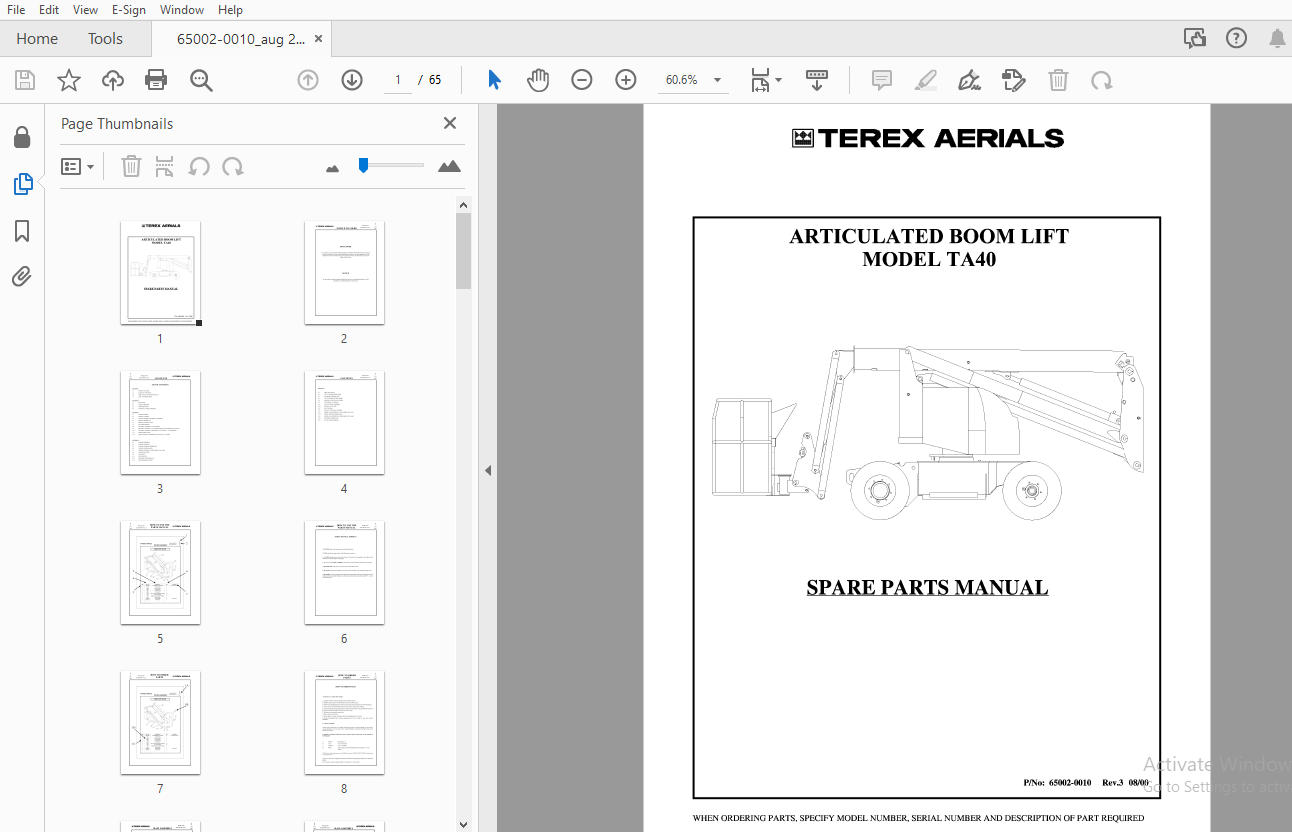Screen dimensions: 1292x832
Task: Select page 8 thumbnail
Action: 344,723
